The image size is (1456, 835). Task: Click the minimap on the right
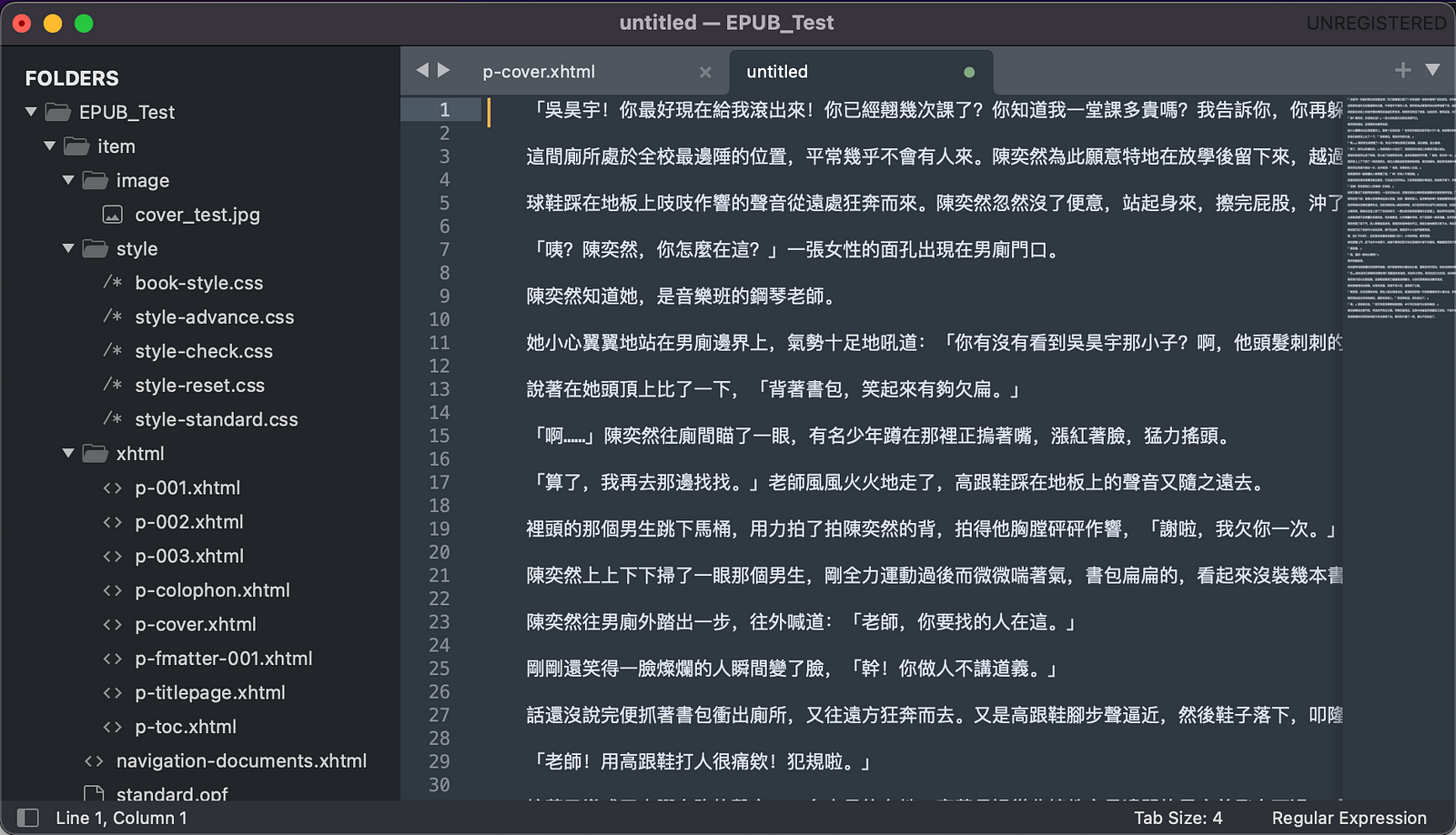coord(1400,446)
